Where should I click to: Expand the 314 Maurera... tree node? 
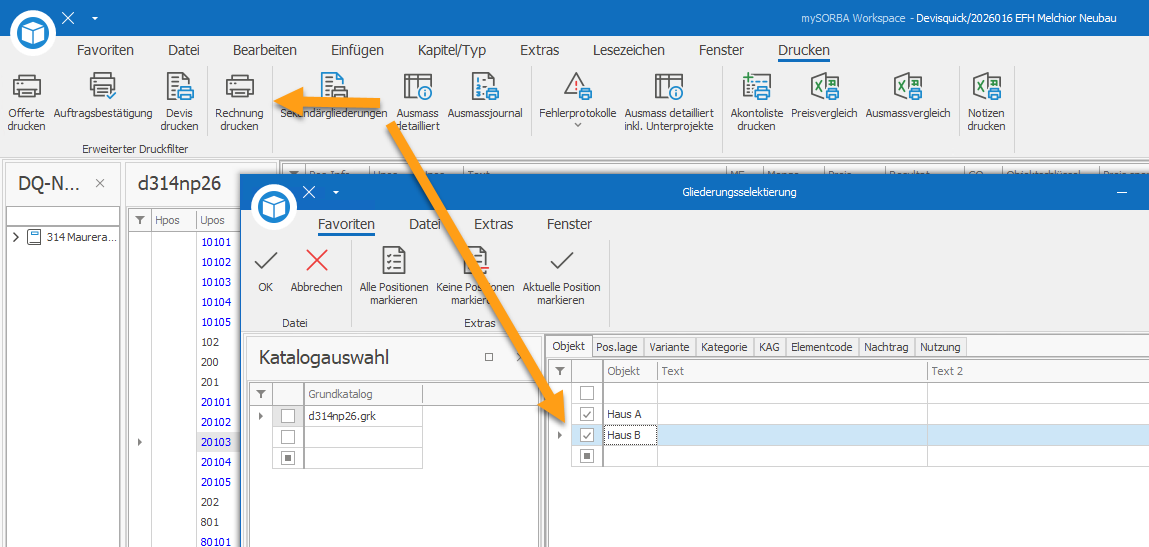(x=16, y=237)
